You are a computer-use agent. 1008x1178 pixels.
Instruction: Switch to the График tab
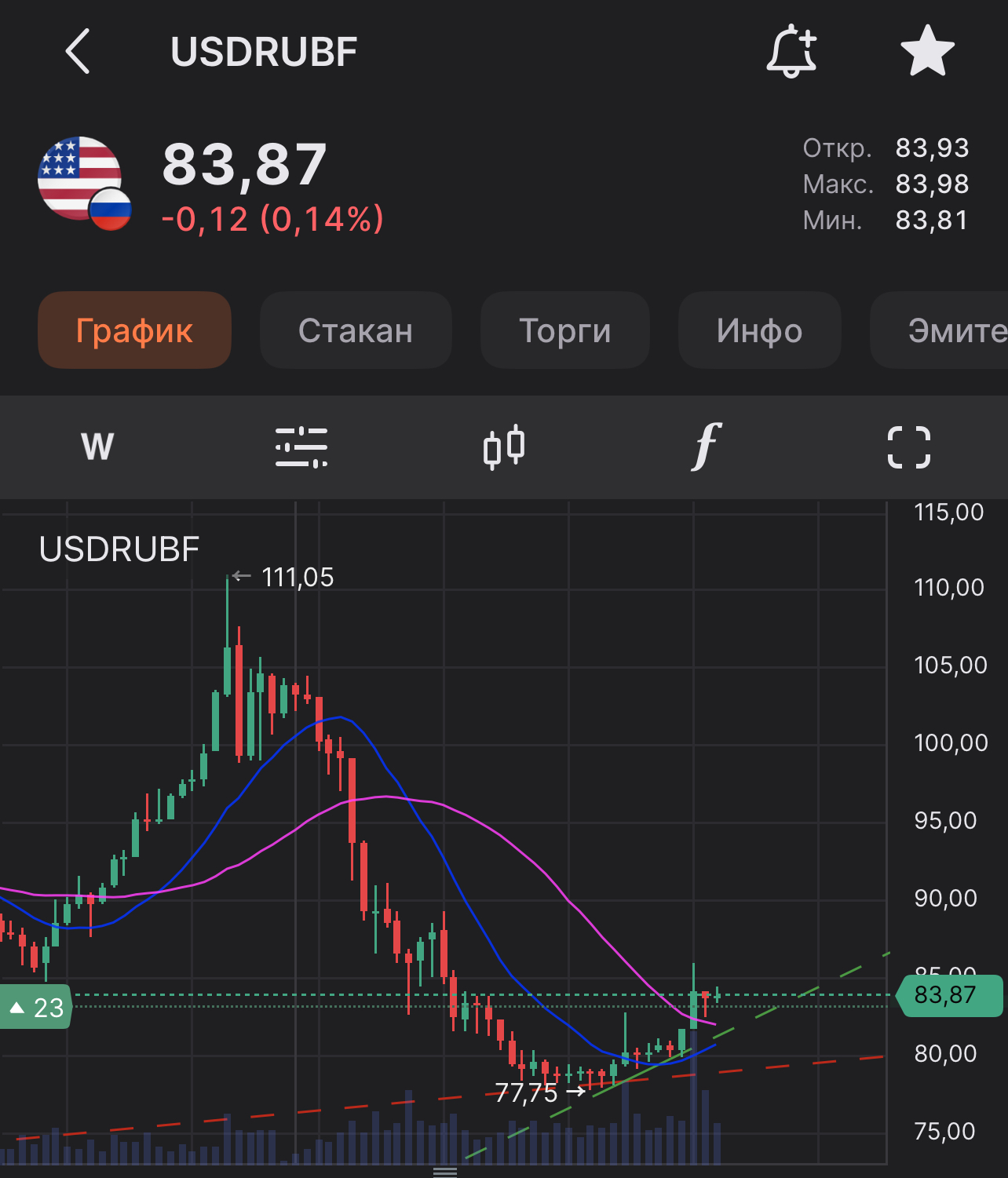[x=134, y=330]
